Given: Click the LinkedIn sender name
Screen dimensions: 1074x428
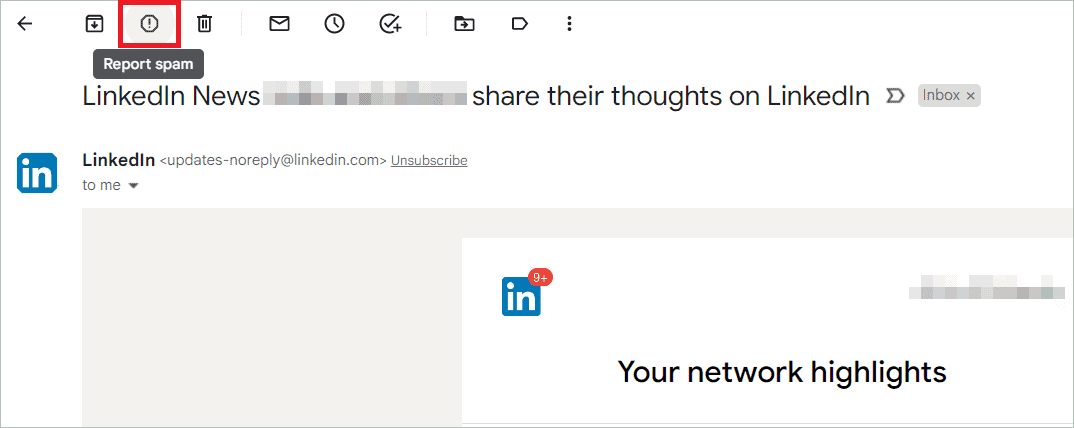Looking at the screenshot, I should [118, 160].
